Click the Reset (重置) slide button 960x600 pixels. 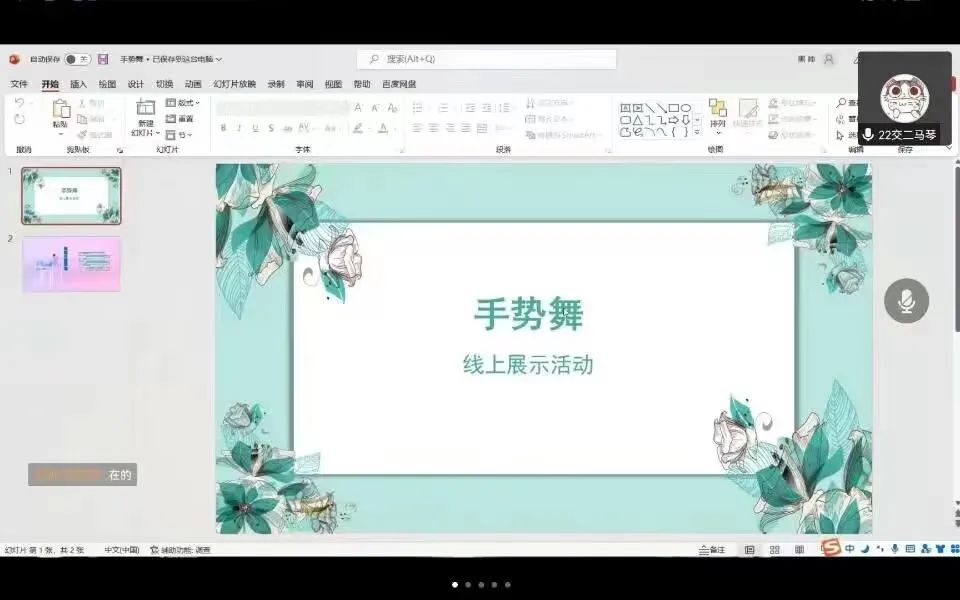click(x=181, y=118)
